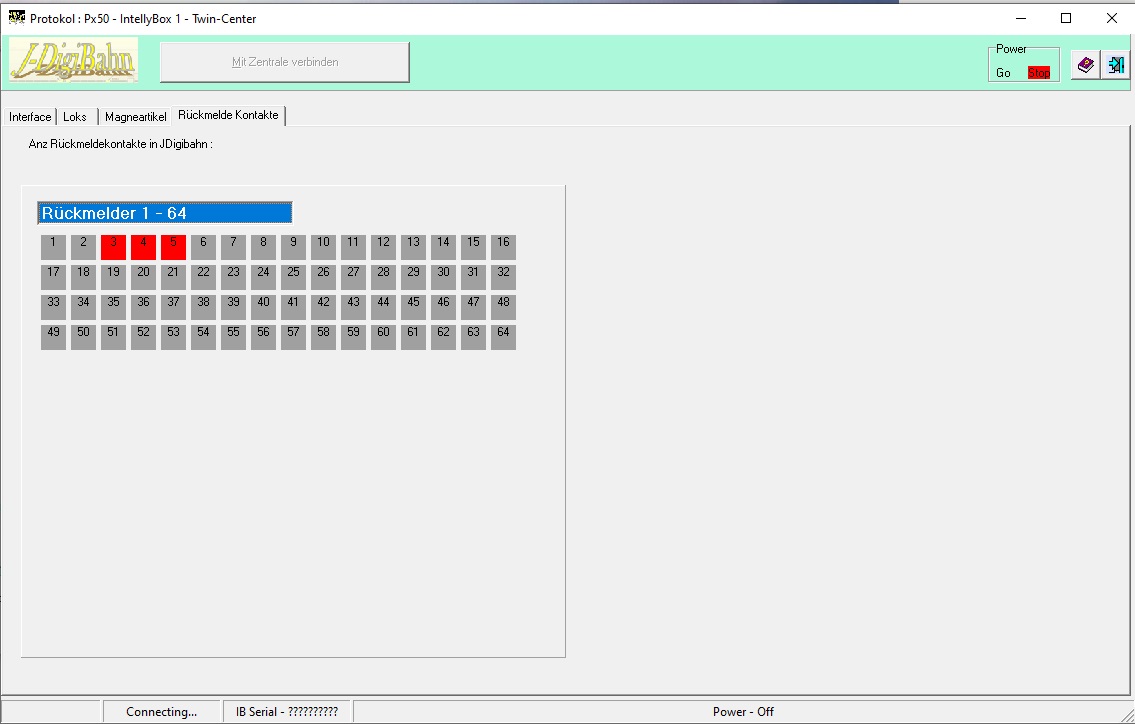Click the app icon in title bar
The width and height of the screenshot is (1135, 724).
[16, 17]
